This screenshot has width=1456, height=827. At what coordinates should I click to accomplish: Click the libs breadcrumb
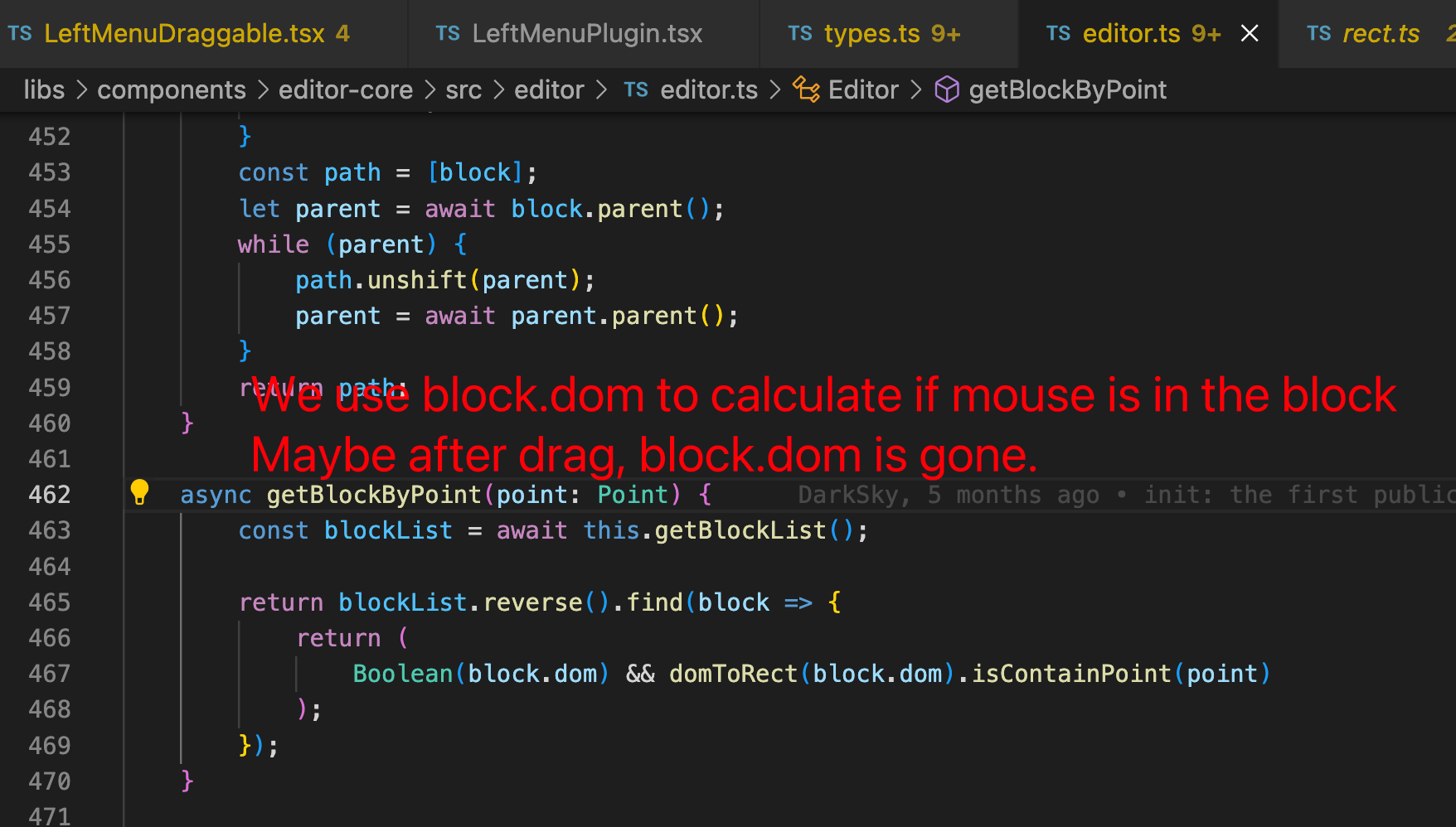click(x=44, y=89)
